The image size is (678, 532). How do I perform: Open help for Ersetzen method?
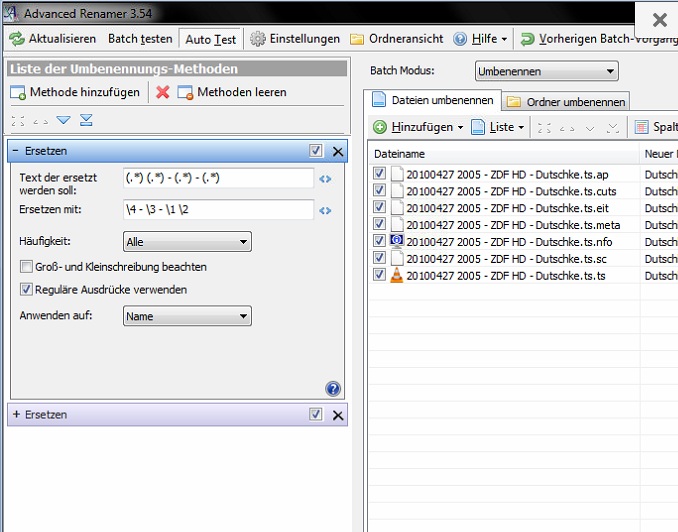(x=333, y=389)
